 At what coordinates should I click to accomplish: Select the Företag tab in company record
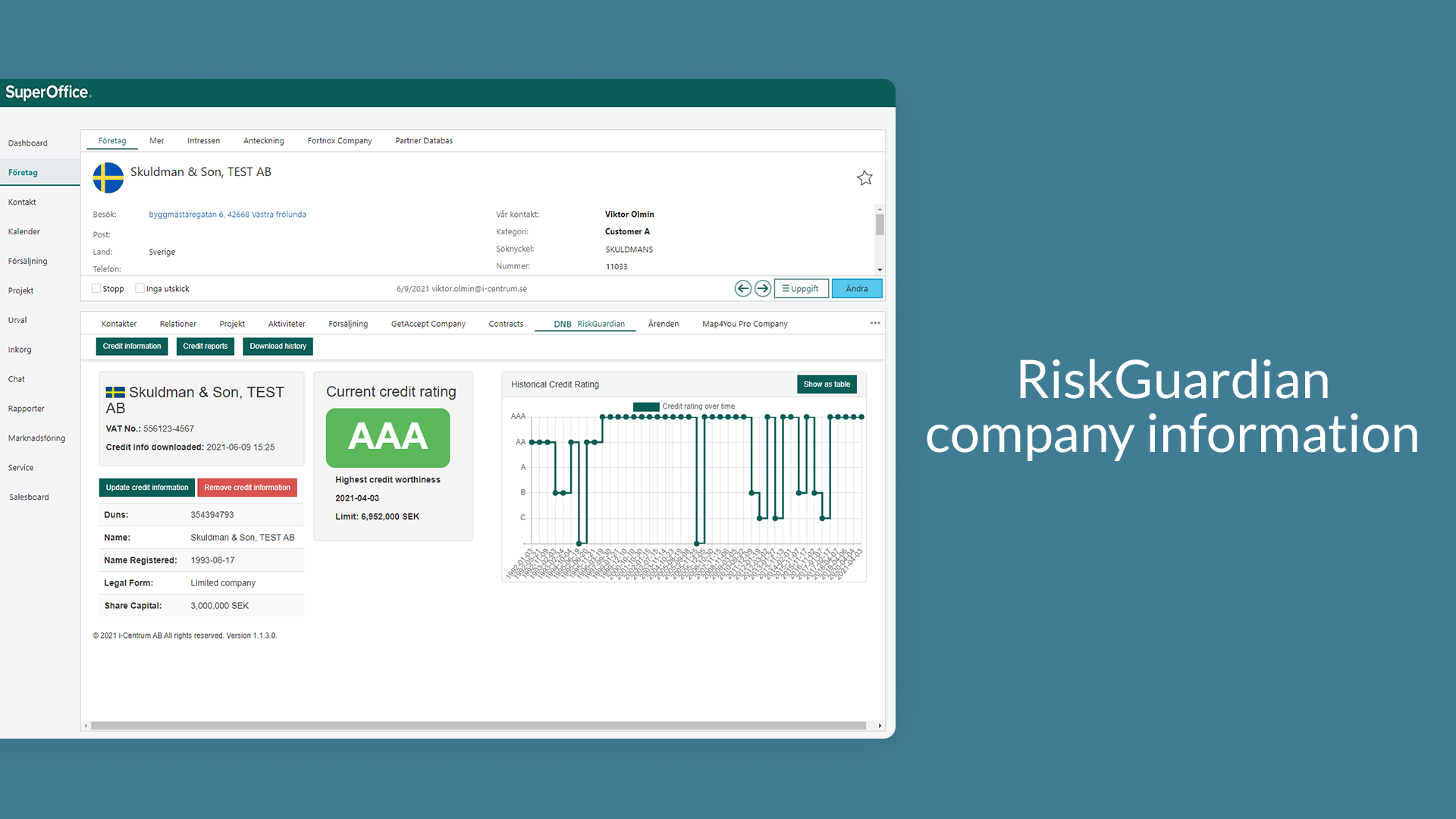pos(112,140)
